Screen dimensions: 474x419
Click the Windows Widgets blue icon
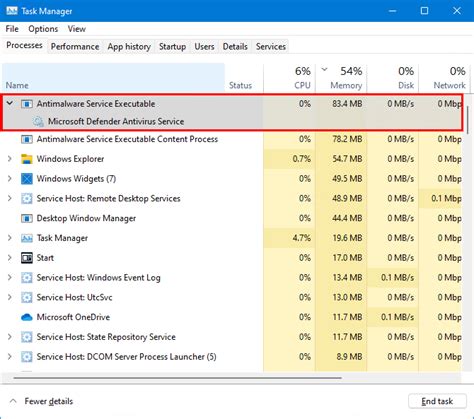coord(27,179)
